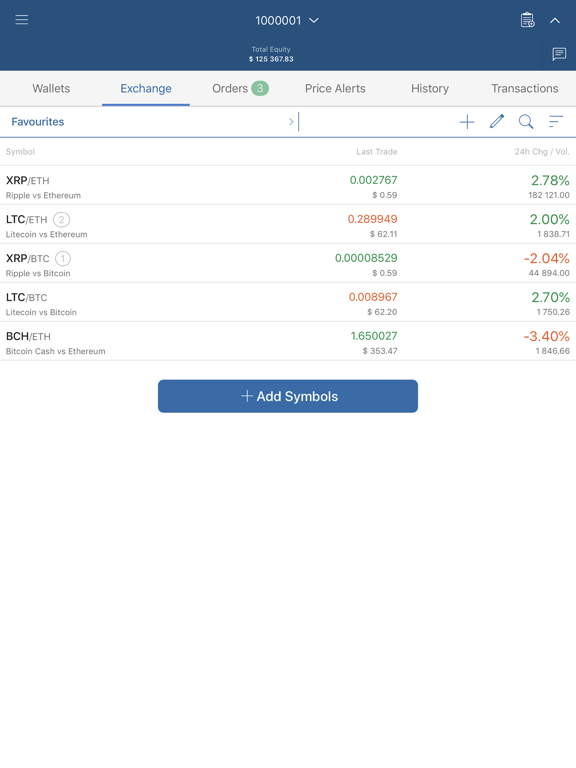This screenshot has height=768, width=576.
Task: Select the Exchange tab
Action: [x=146, y=89]
